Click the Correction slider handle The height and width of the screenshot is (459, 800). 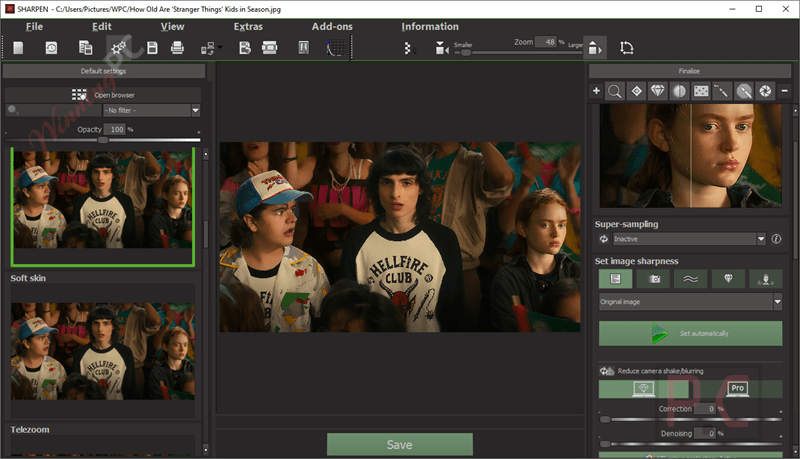tap(605, 419)
